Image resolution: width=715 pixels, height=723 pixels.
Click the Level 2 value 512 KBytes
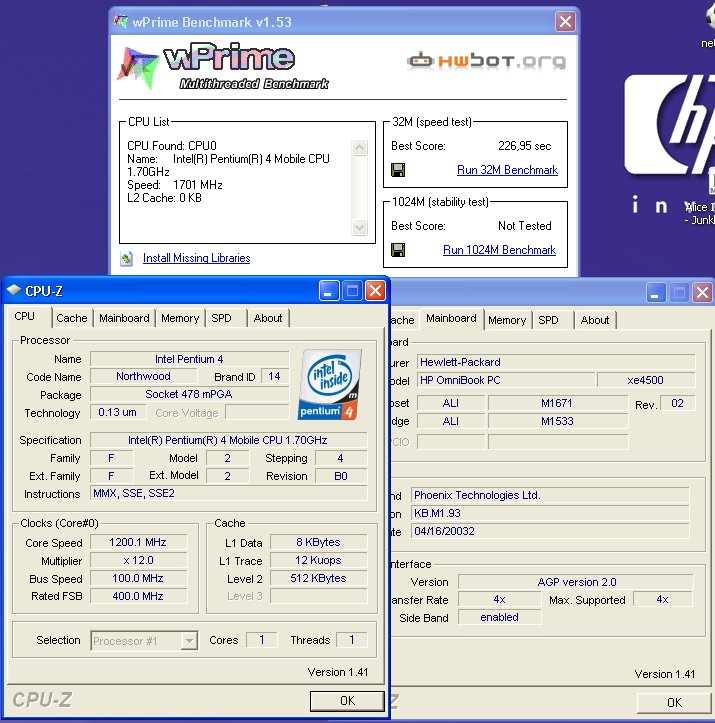(x=318, y=578)
